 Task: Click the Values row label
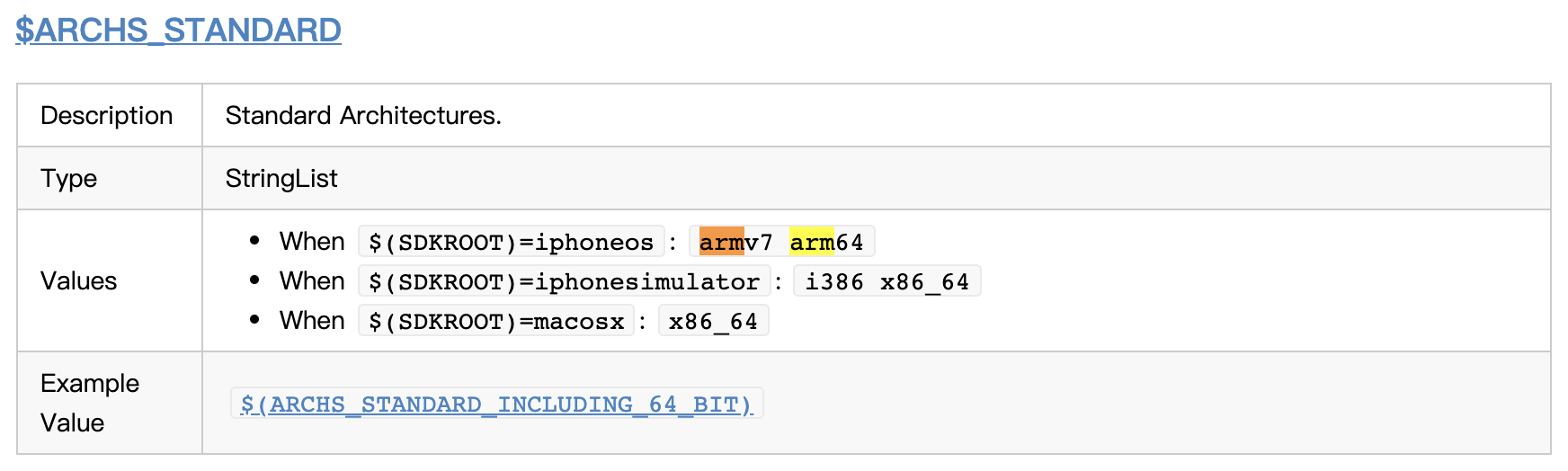point(78,281)
